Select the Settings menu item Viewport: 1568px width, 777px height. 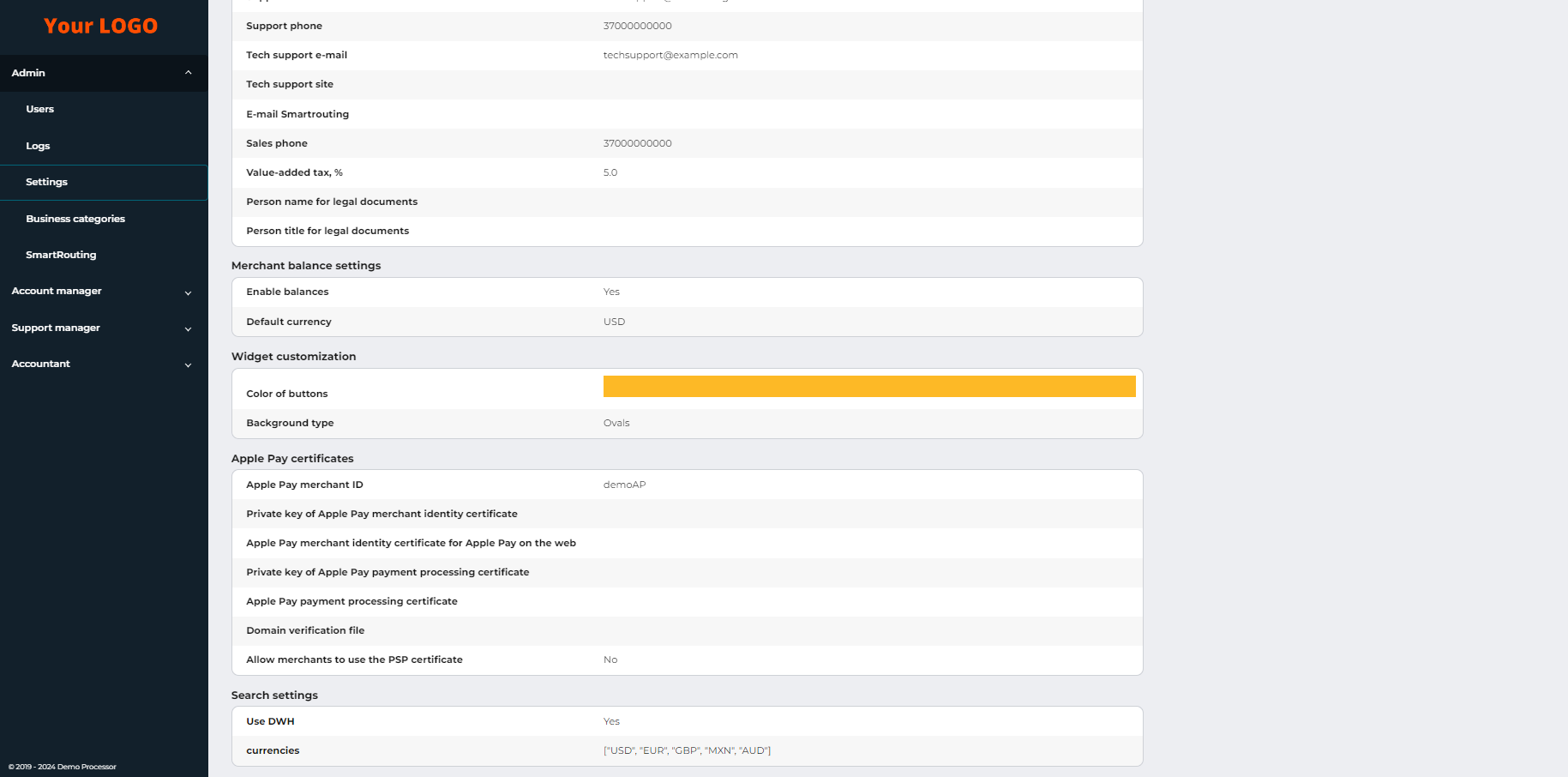tap(46, 182)
